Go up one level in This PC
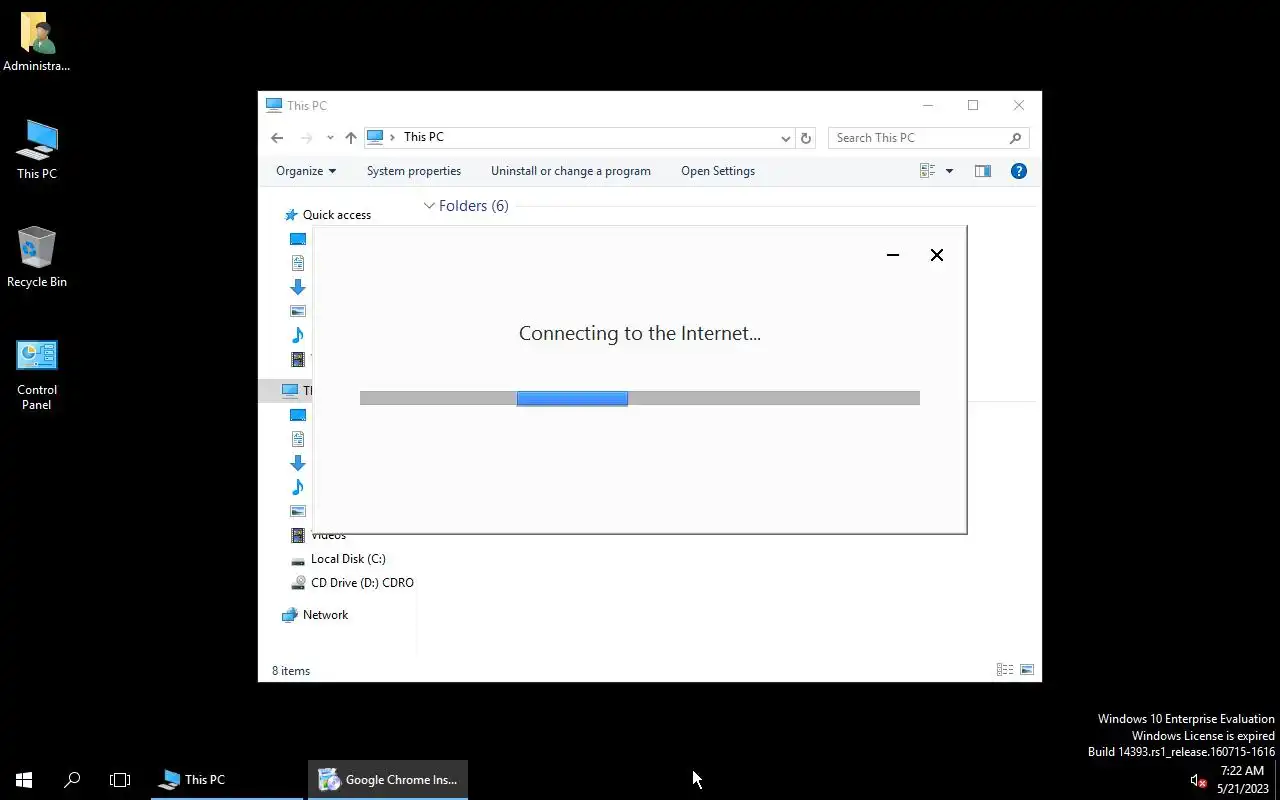Viewport: 1280px width, 800px height. [350, 138]
